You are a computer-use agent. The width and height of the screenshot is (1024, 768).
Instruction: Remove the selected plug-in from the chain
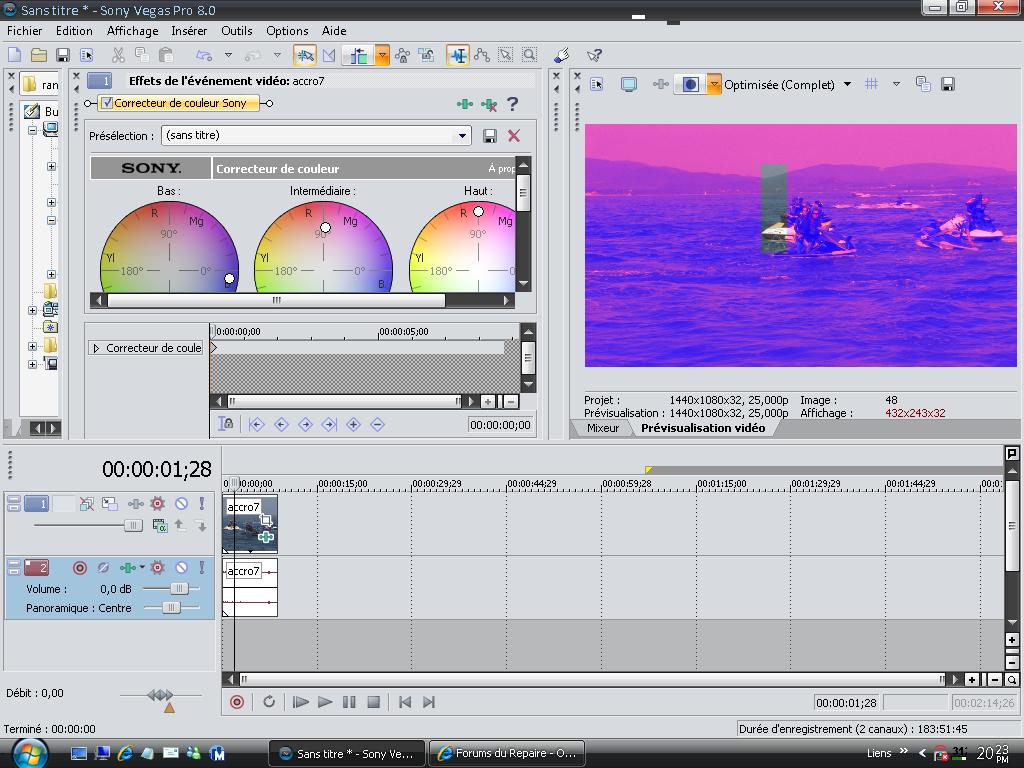[488, 104]
